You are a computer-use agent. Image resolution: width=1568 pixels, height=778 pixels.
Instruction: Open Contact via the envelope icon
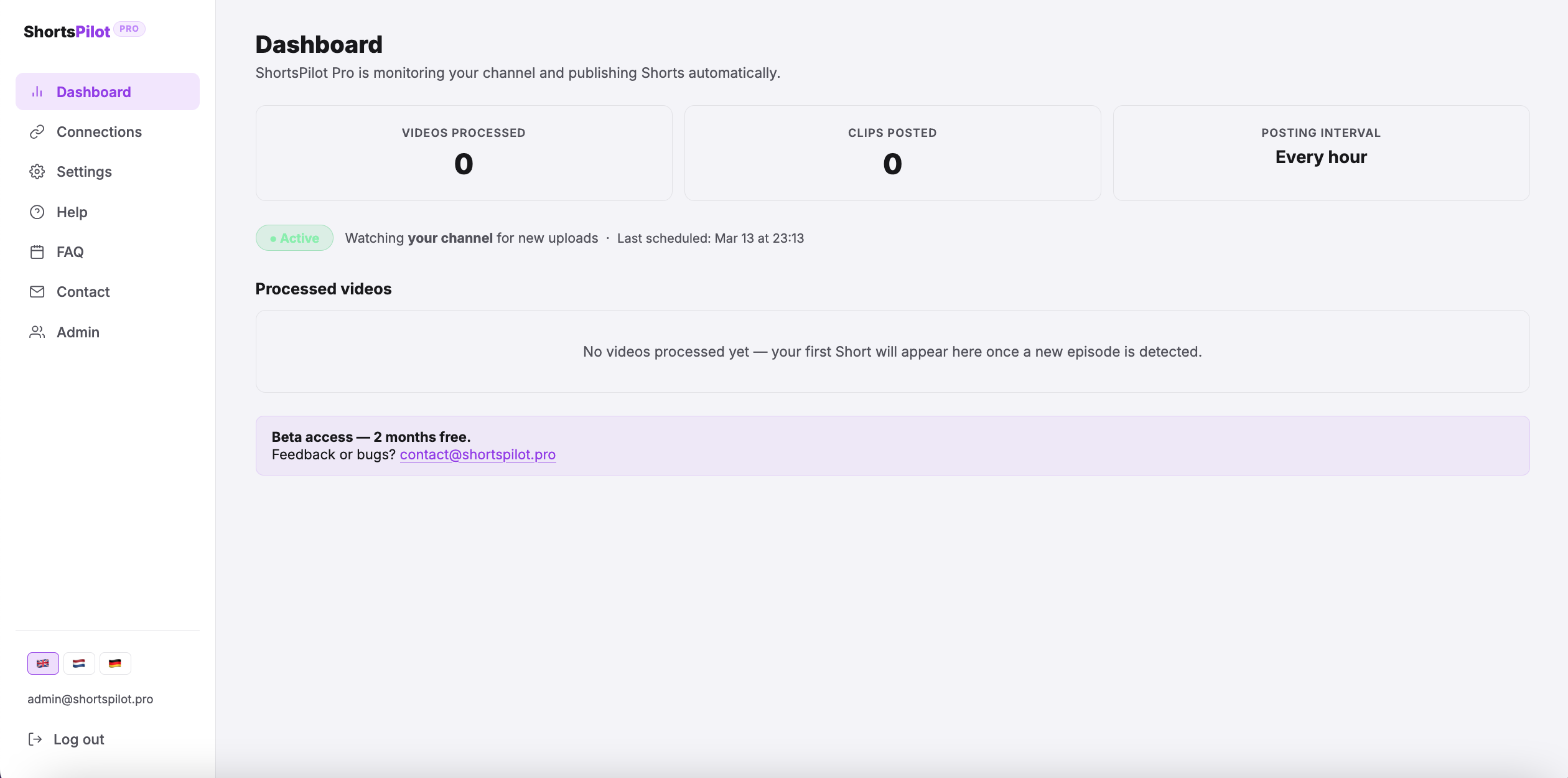pyautogui.click(x=37, y=291)
